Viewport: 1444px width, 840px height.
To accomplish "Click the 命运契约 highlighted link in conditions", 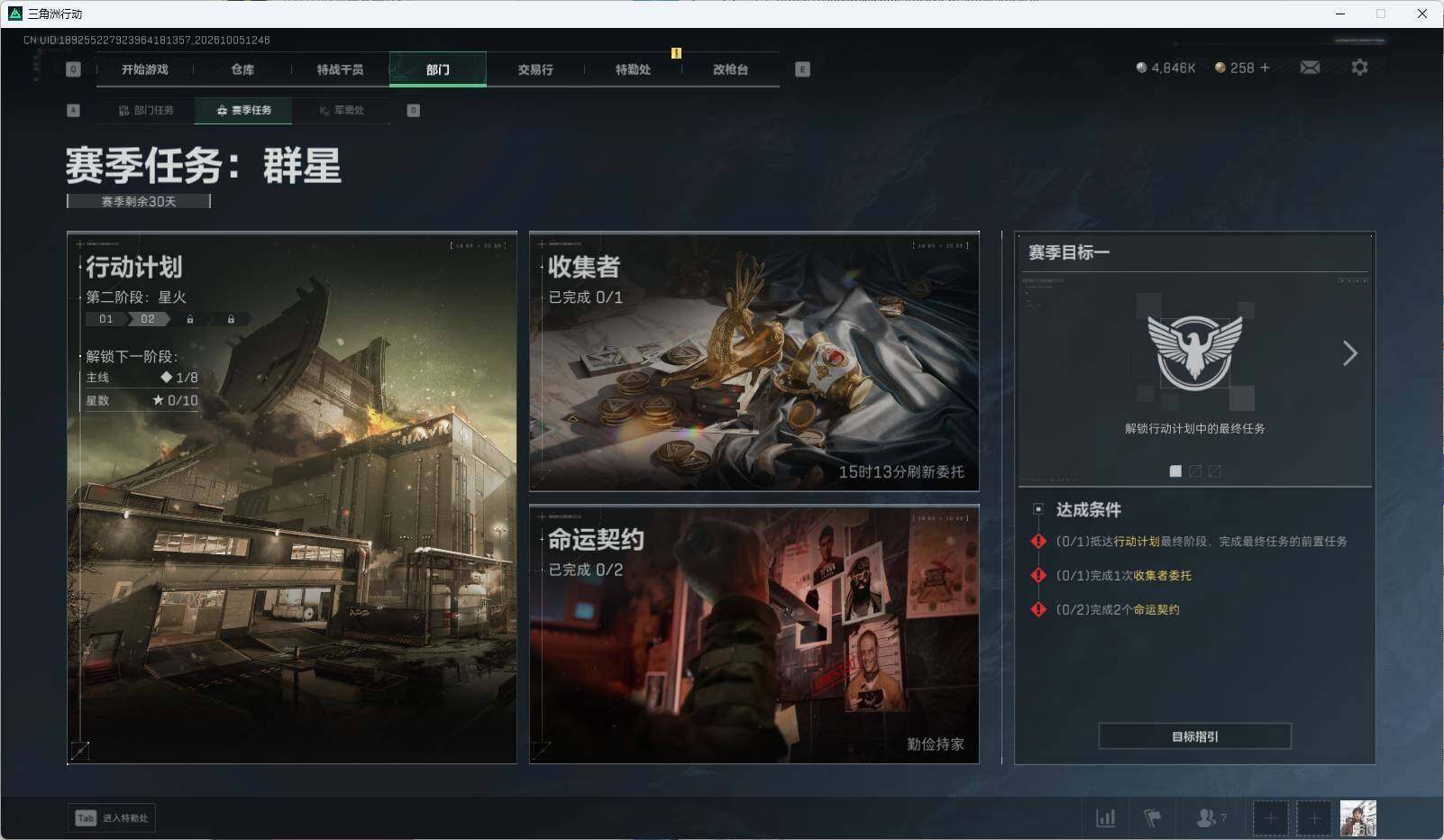I will pyautogui.click(x=1156, y=610).
